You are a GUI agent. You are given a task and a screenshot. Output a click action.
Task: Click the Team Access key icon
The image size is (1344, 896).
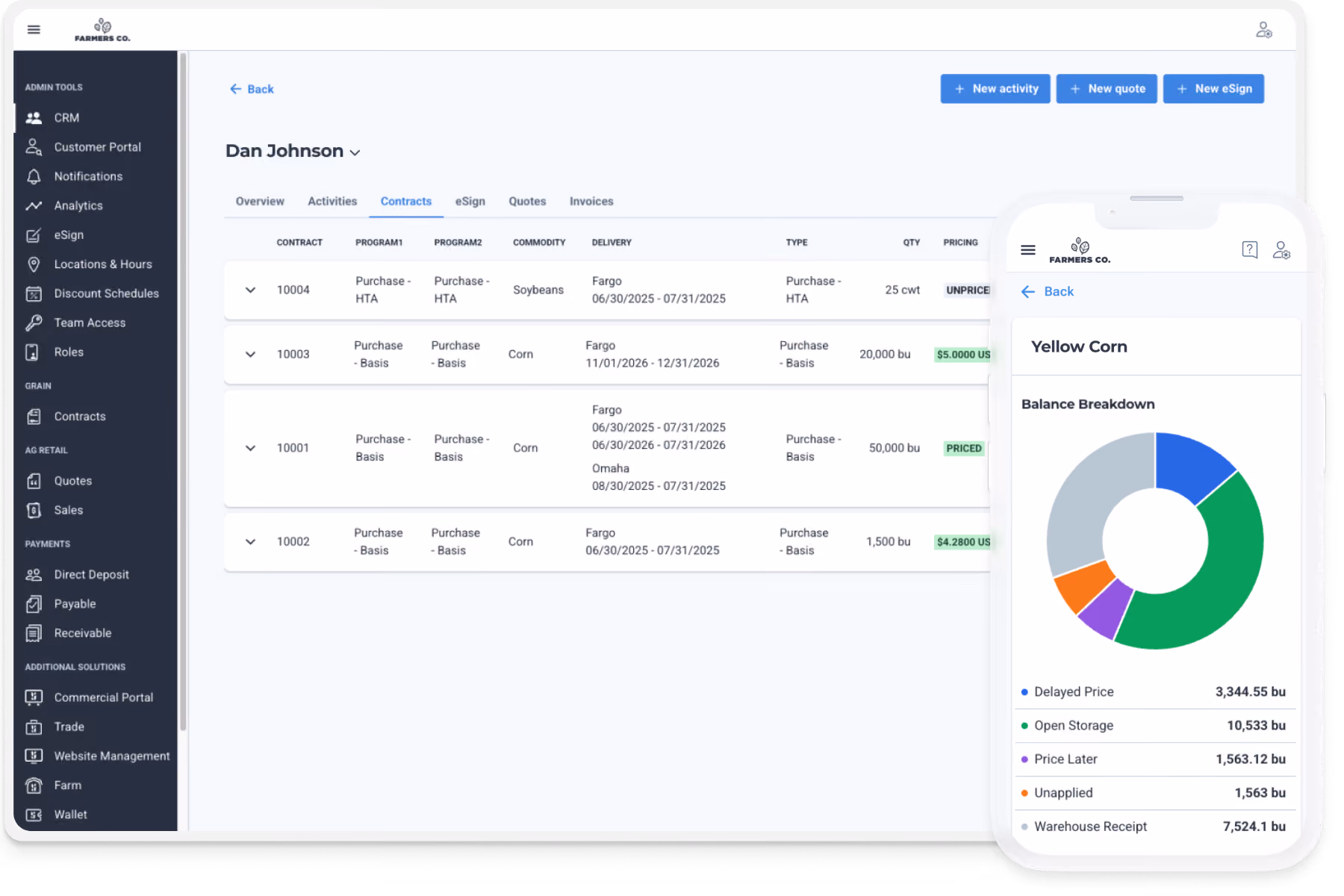coord(34,323)
